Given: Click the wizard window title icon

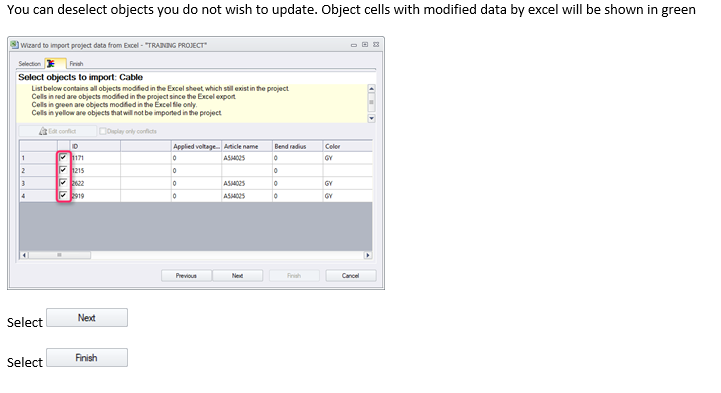Looking at the screenshot, I should (x=15, y=45).
